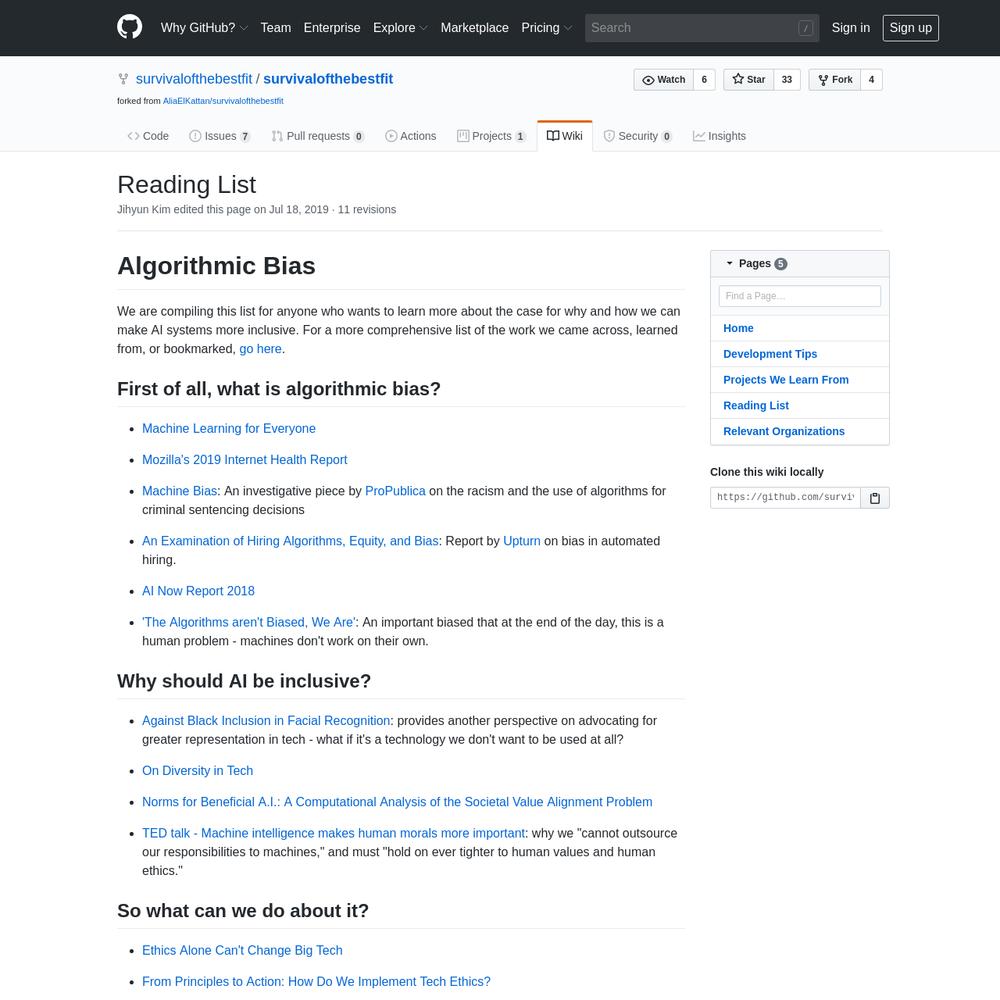Switch to the Actions tab
This screenshot has width=1000, height=1000.
point(411,136)
